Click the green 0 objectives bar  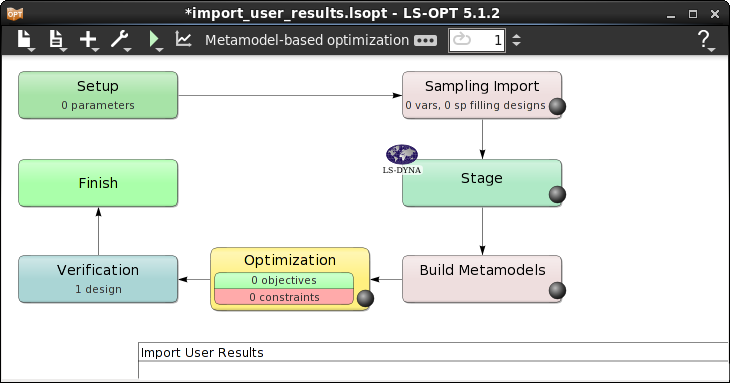(284, 280)
